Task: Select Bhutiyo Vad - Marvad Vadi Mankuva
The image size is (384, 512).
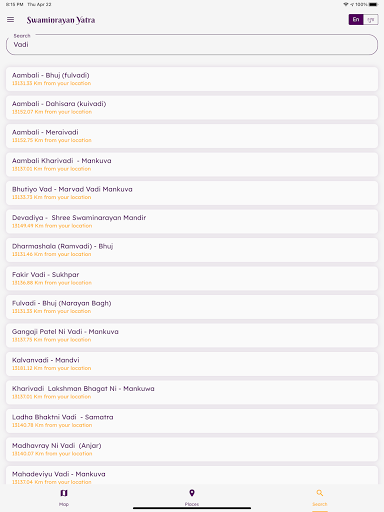Action: click(x=192, y=193)
